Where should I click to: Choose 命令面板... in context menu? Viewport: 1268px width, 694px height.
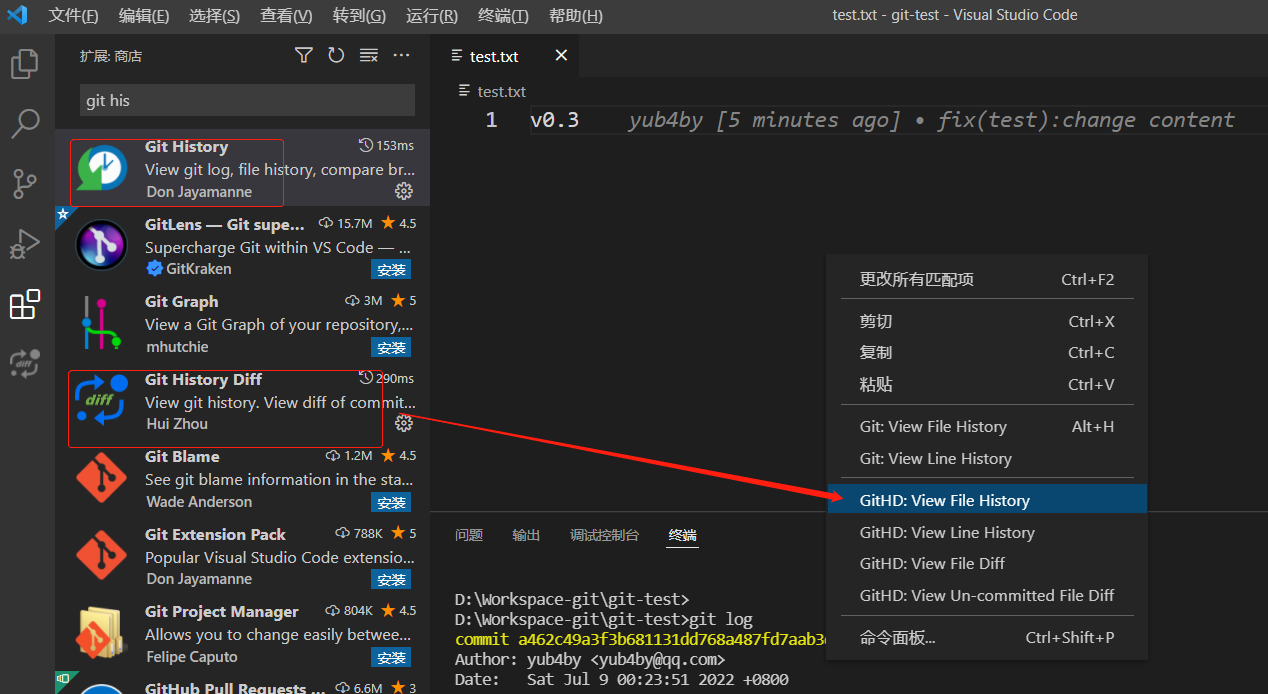tap(987, 638)
